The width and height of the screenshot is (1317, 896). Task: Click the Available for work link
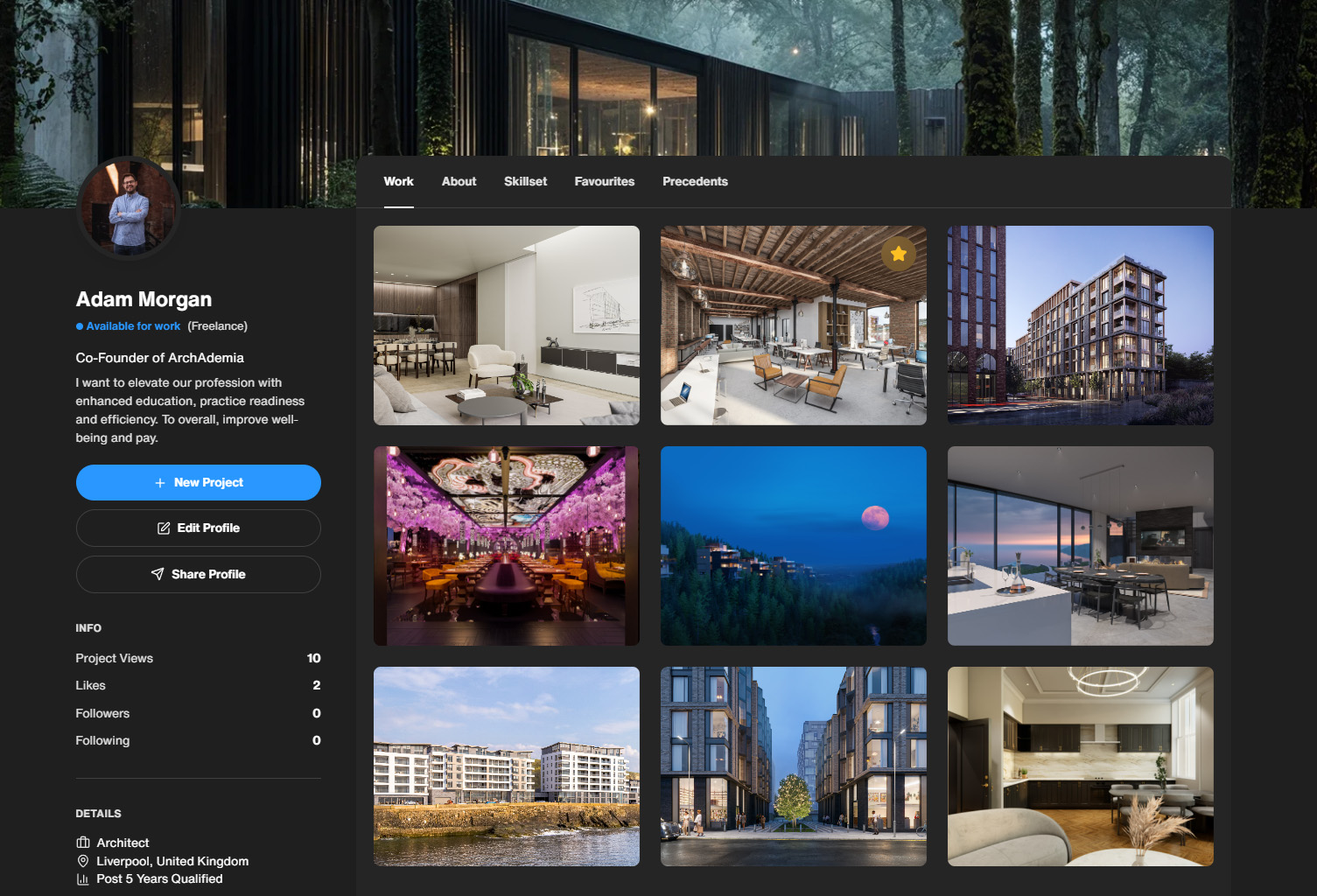pos(133,325)
